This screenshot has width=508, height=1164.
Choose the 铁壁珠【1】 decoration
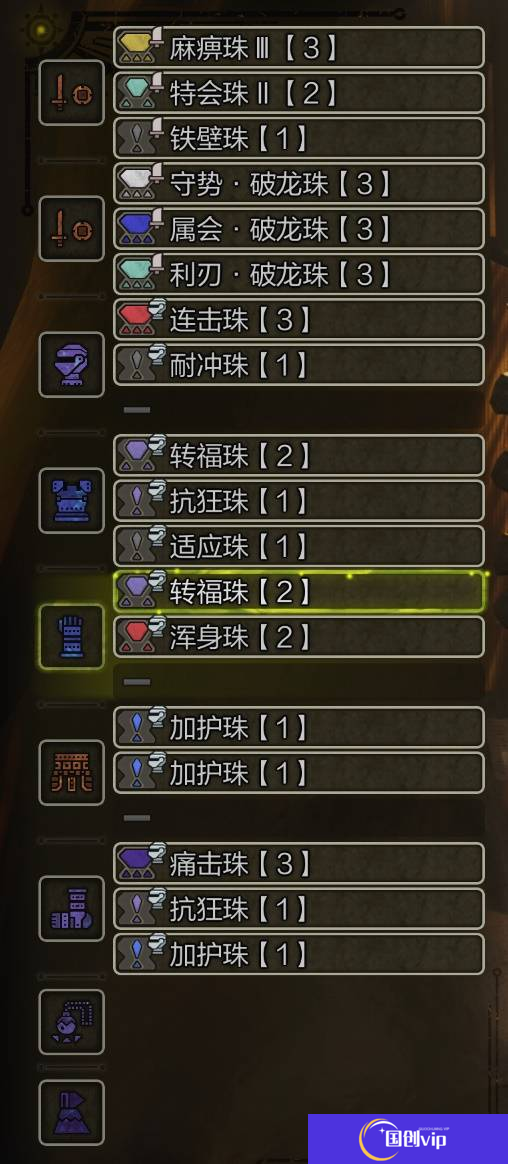pos(299,138)
